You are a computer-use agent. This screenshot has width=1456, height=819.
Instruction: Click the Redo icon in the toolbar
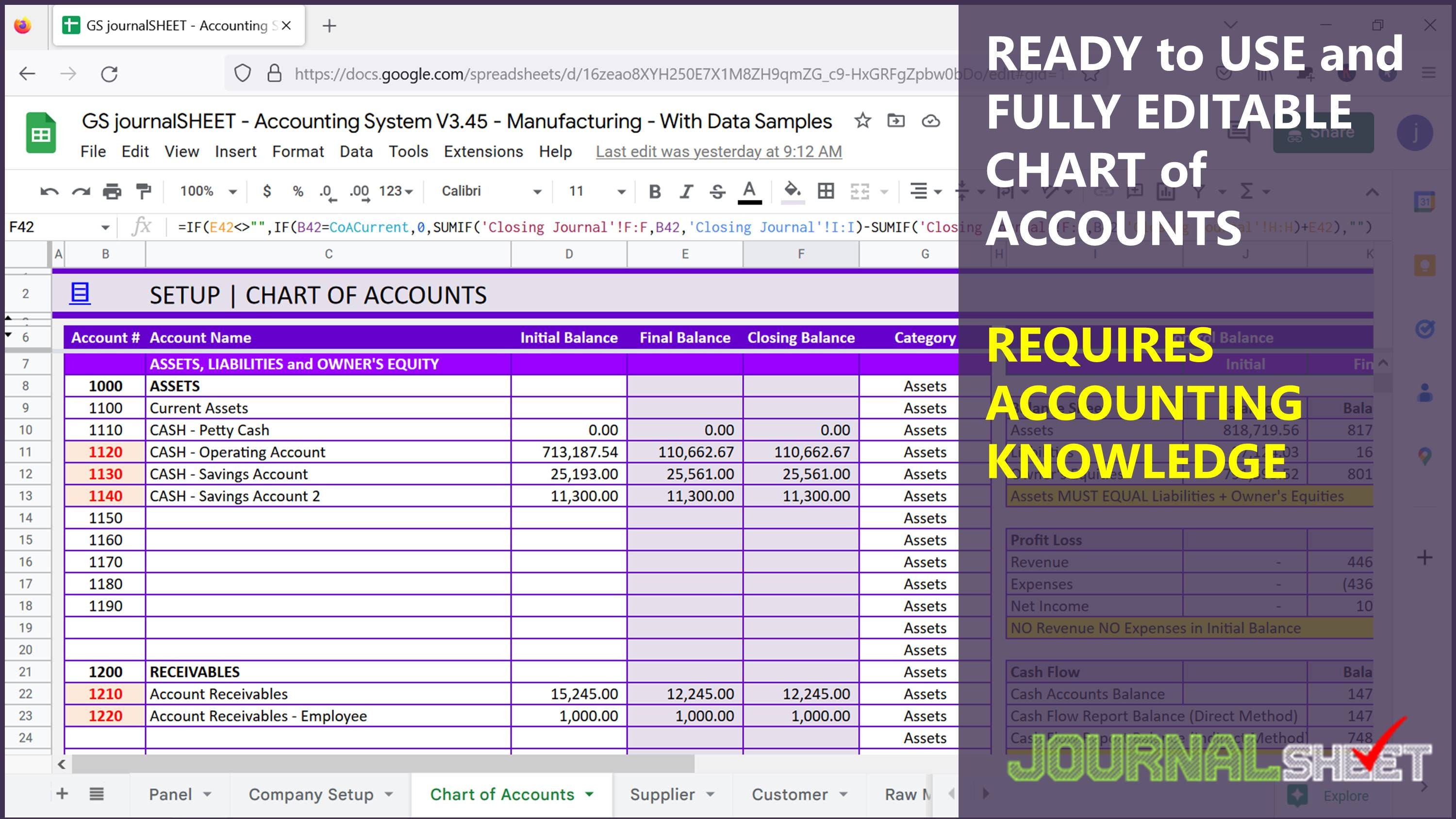tap(81, 192)
